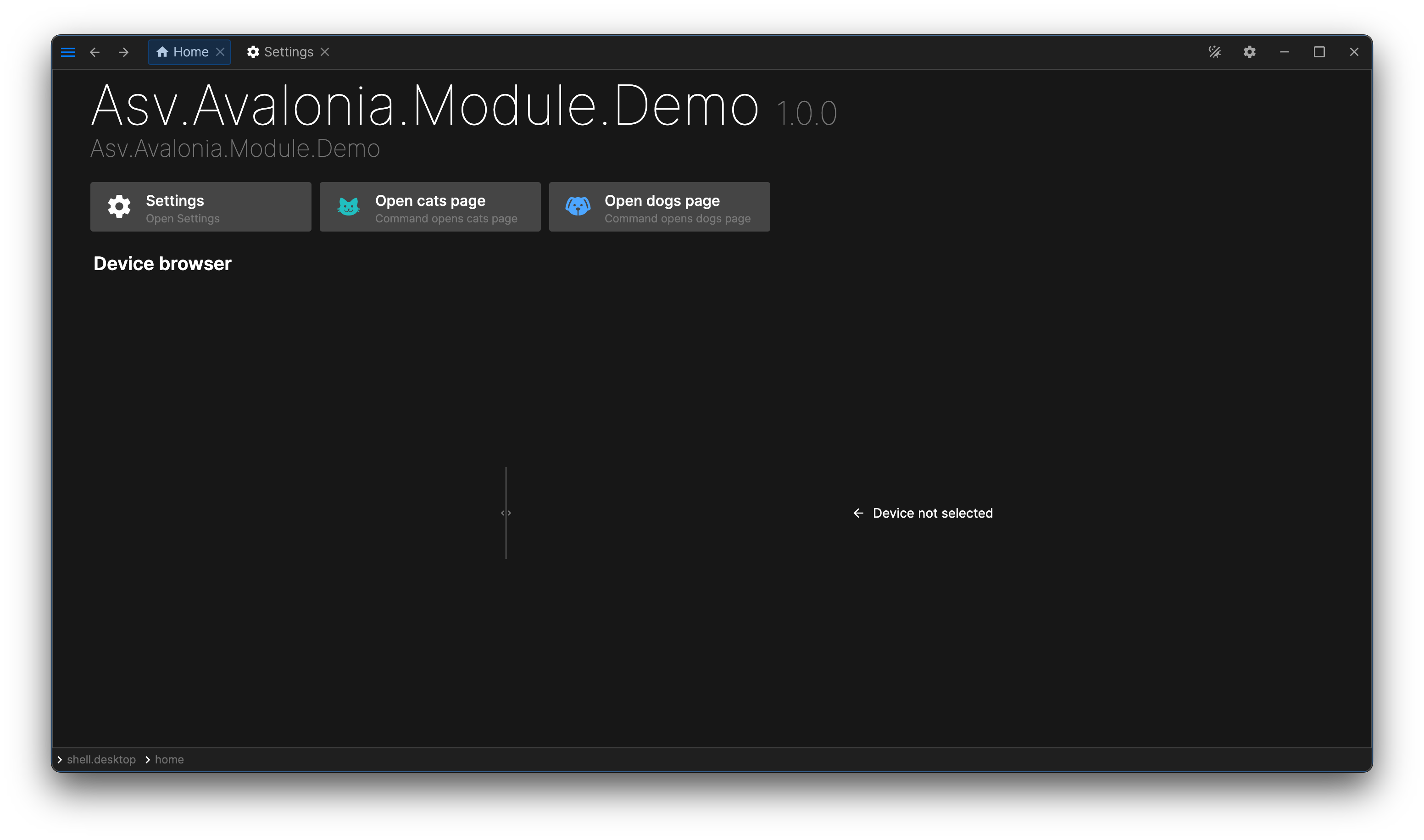
Task: Navigate forward with the right arrow
Action: tap(123, 52)
